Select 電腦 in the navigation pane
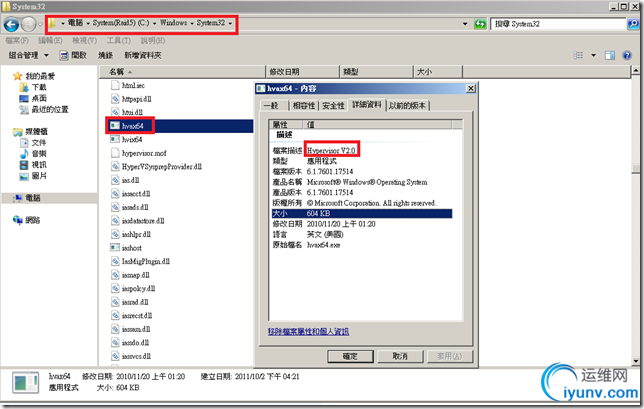 [27, 198]
